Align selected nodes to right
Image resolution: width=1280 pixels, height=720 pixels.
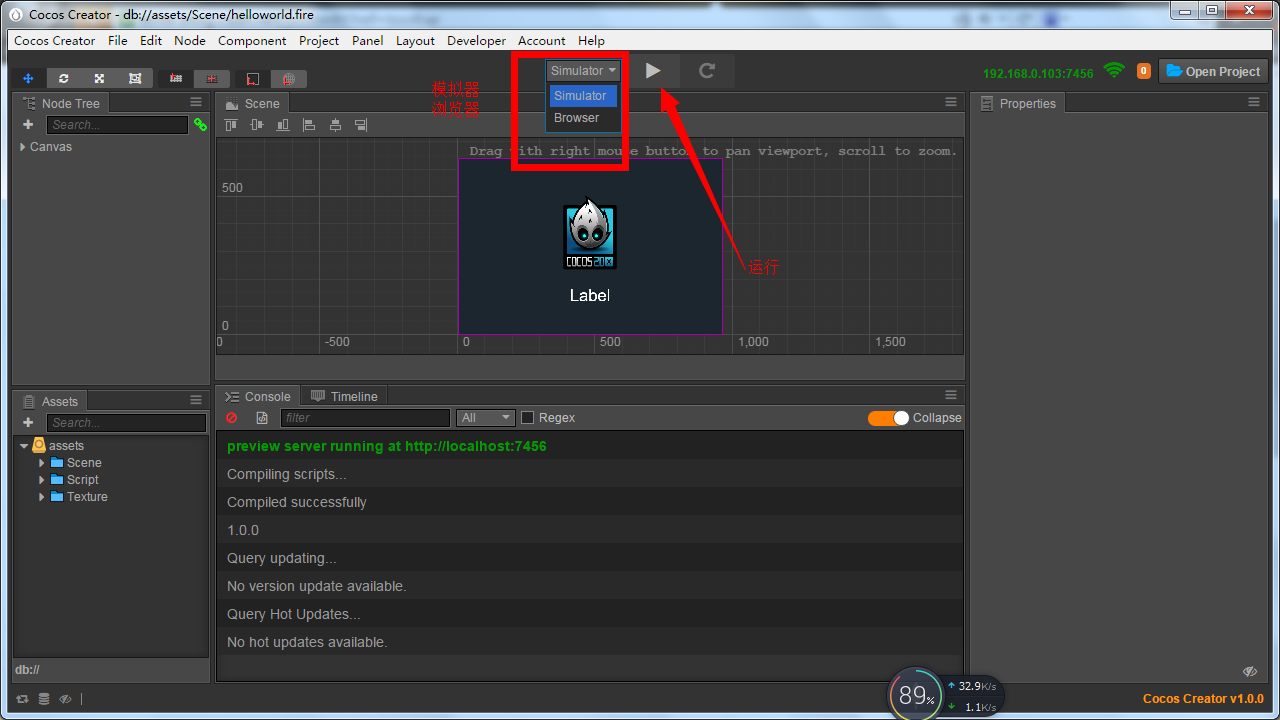(x=361, y=125)
